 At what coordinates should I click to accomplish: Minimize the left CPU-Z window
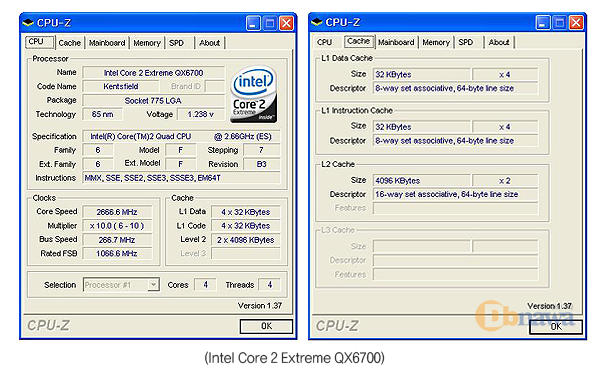pyautogui.click(x=253, y=23)
